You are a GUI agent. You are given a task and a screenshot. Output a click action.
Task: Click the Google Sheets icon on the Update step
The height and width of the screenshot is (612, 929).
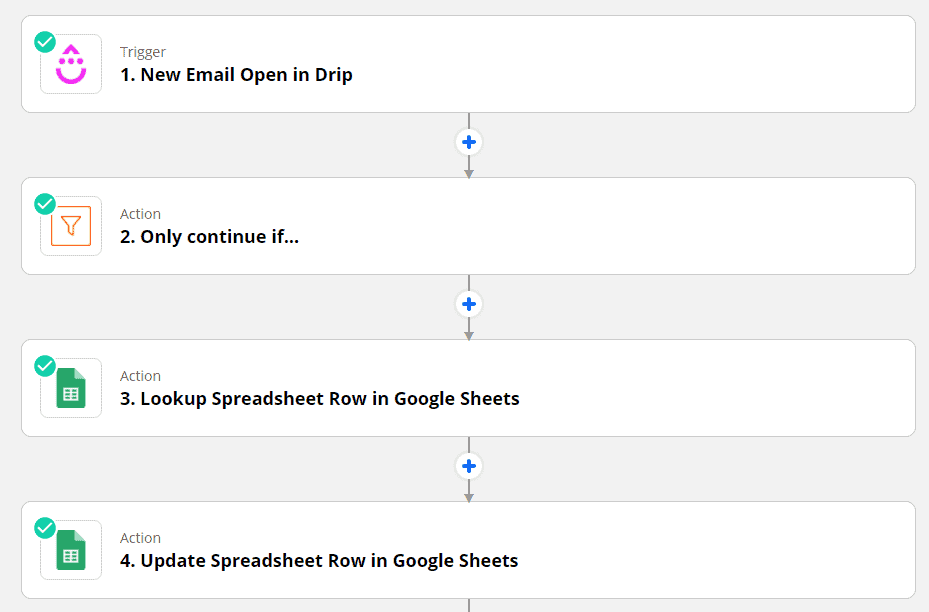pyautogui.click(x=71, y=550)
